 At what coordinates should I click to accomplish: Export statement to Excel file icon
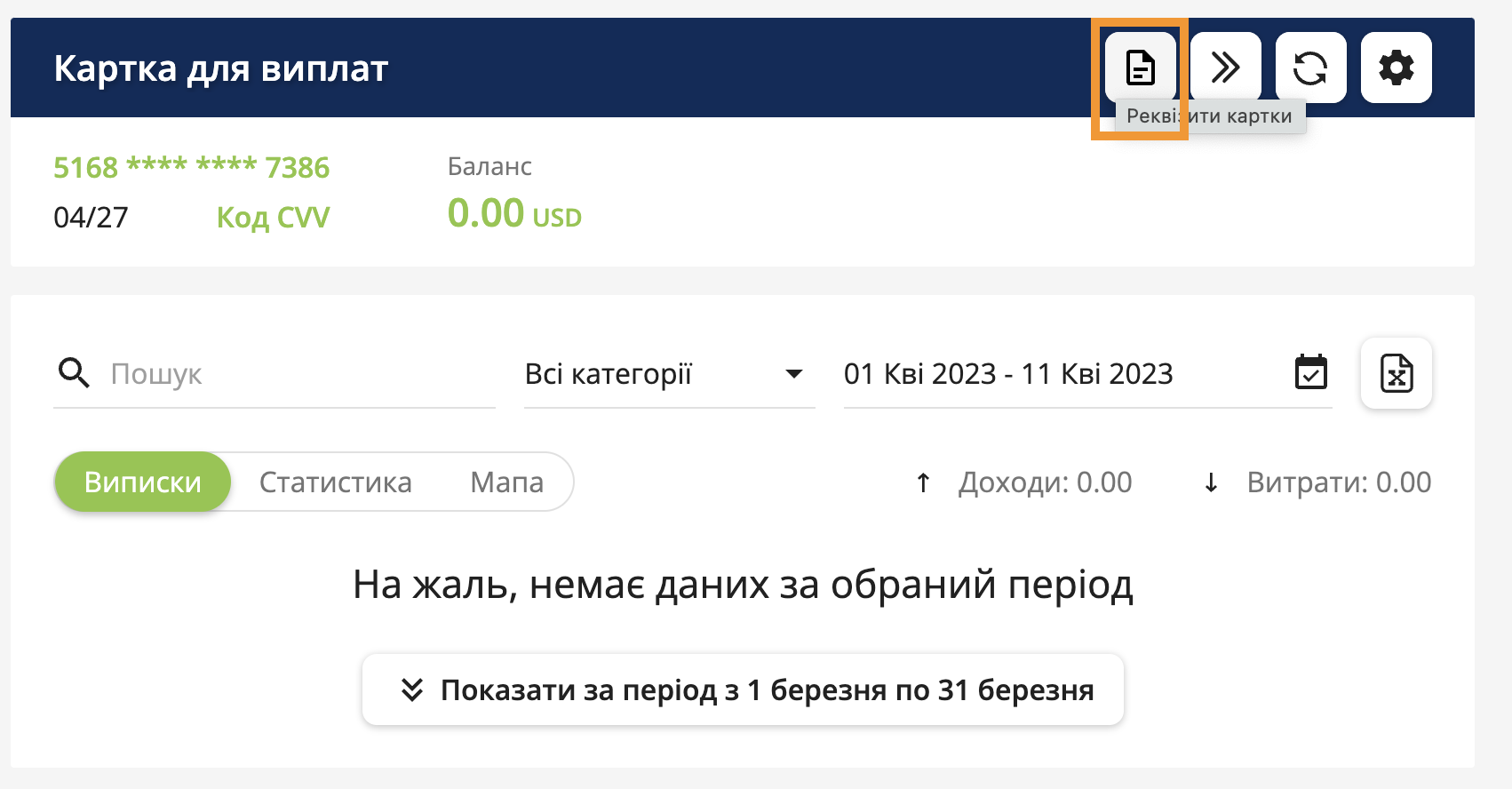click(x=1396, y=373)
